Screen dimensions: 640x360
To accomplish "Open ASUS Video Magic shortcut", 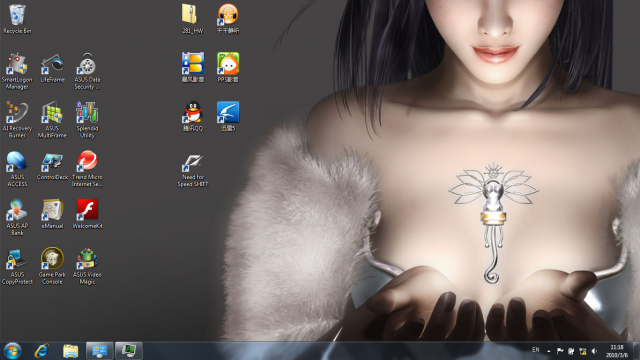I will click(x=87, y=266).
